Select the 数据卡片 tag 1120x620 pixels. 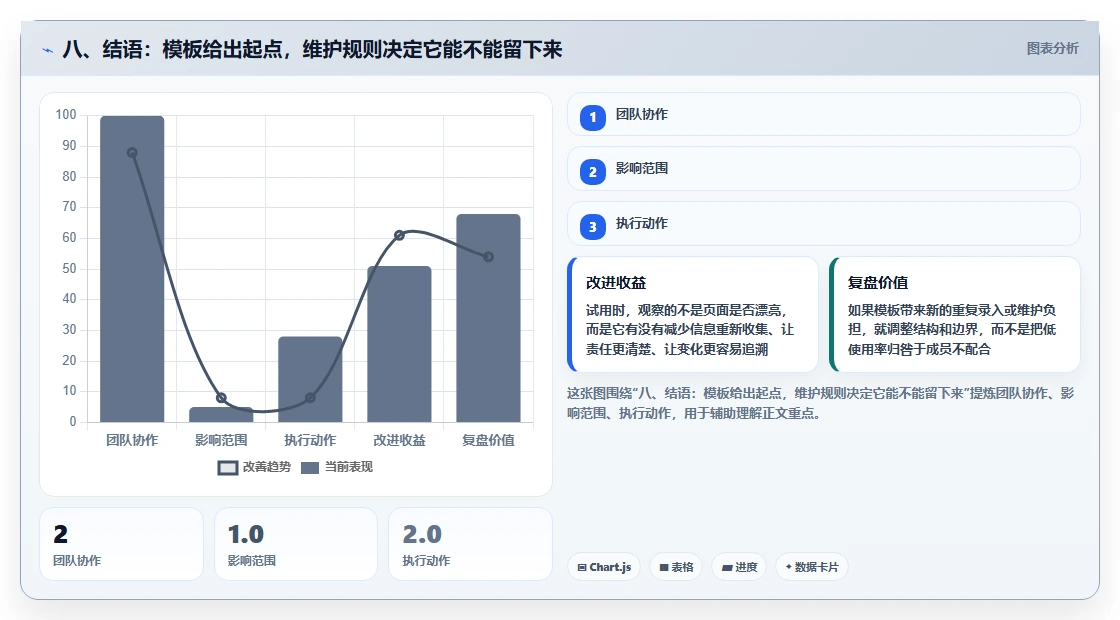point(811,567)
